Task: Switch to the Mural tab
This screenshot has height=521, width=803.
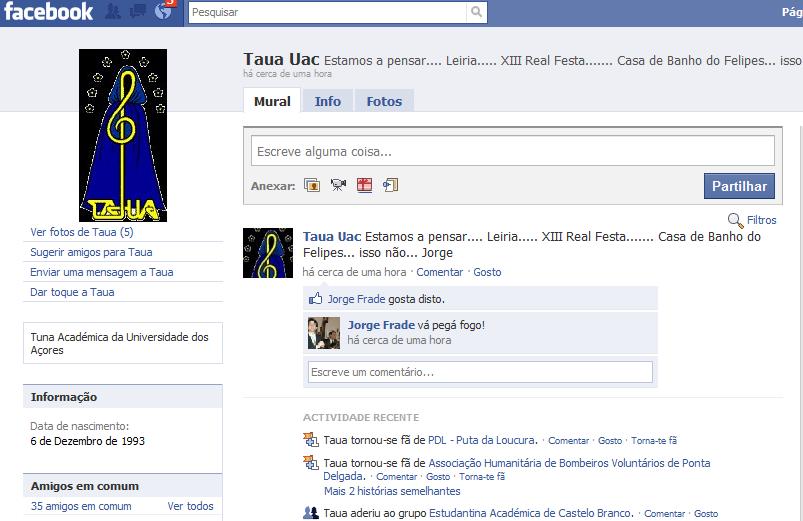Action: (272, 101)
